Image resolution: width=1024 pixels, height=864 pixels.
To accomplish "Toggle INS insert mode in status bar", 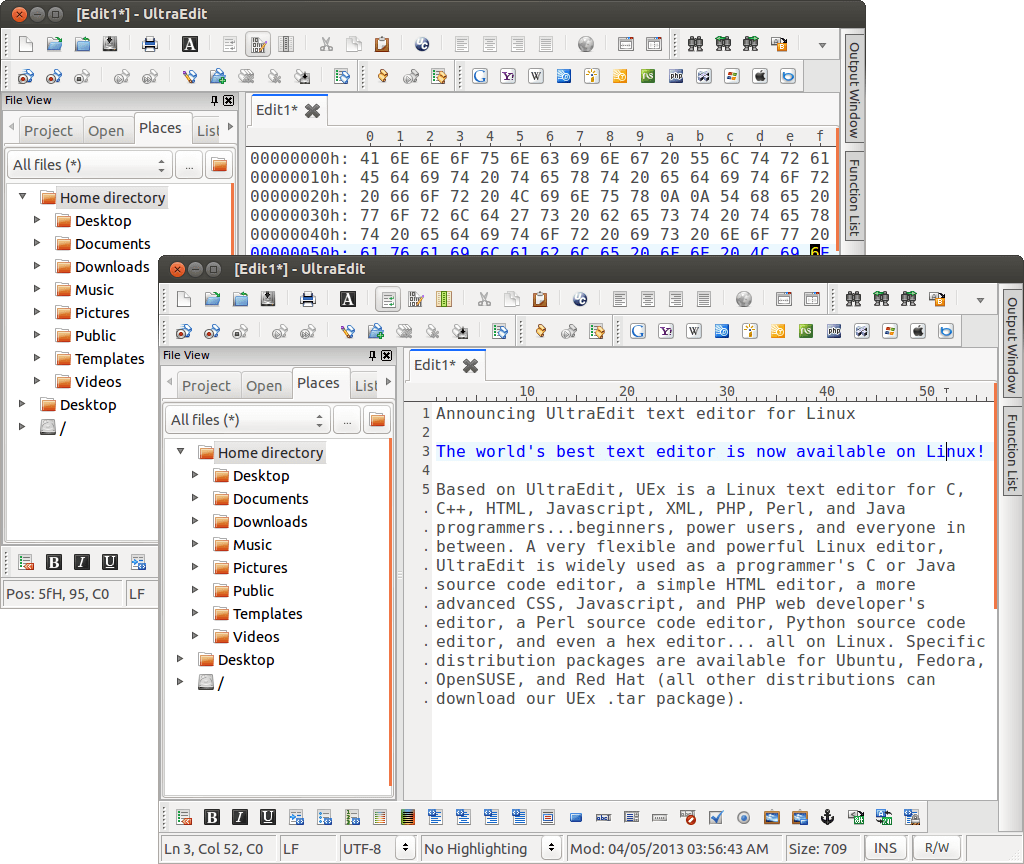I will tap(885, 848).
